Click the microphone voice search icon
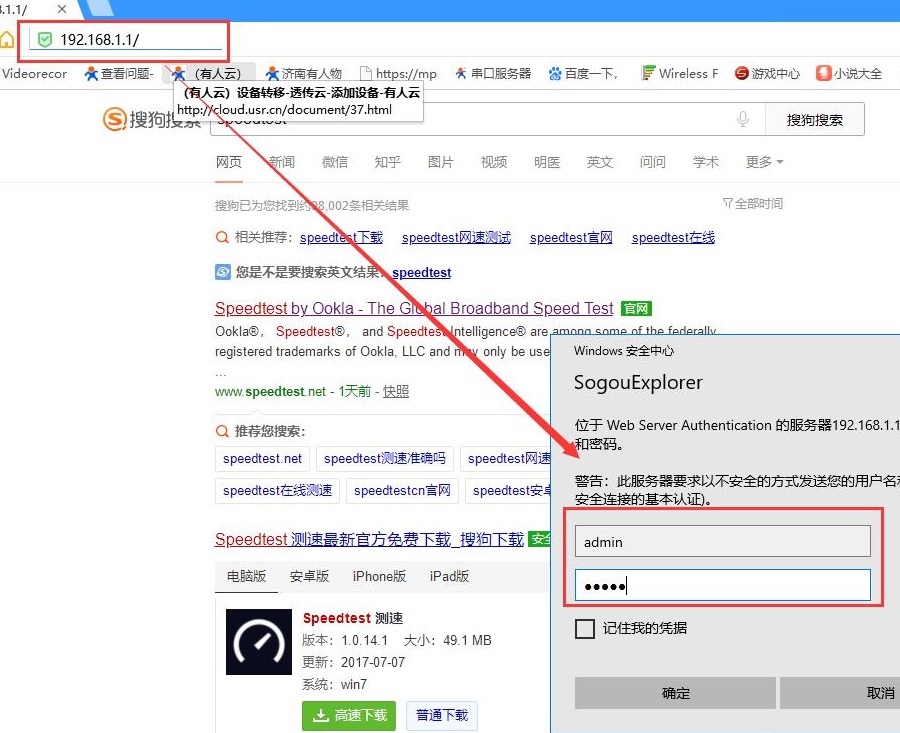This screenshot has width=900, height=733. coord(743,119)
